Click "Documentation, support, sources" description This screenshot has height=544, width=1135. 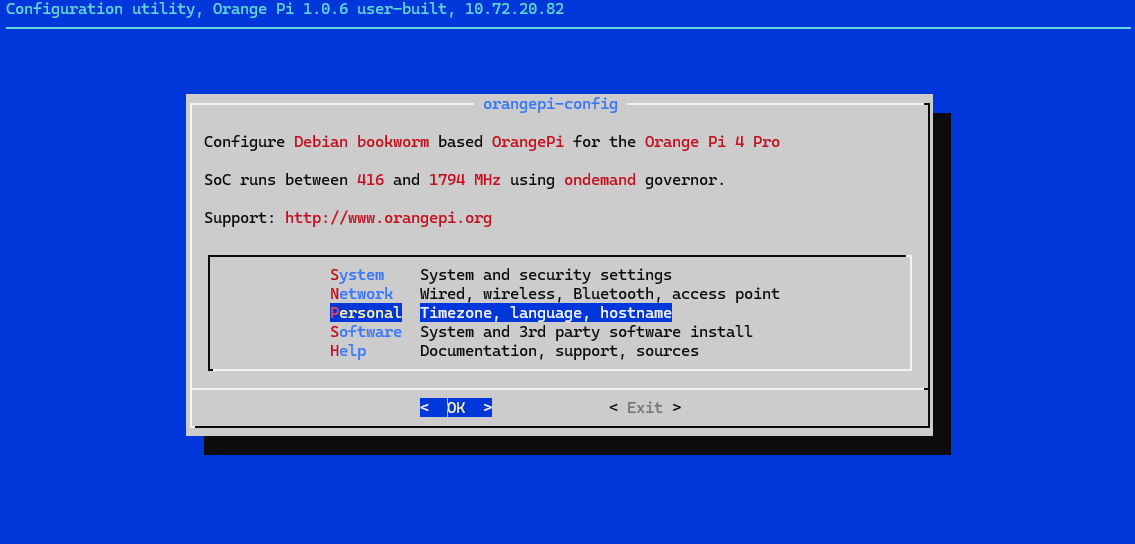tap(560, 351)
